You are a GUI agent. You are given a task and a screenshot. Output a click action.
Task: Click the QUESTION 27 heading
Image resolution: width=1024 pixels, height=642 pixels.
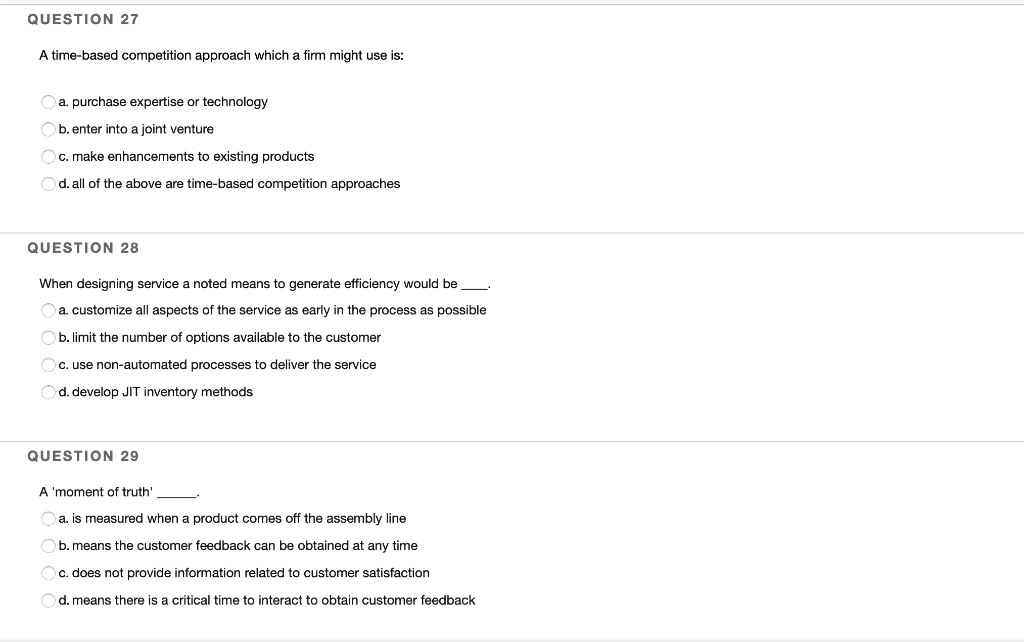pos(82,18)
